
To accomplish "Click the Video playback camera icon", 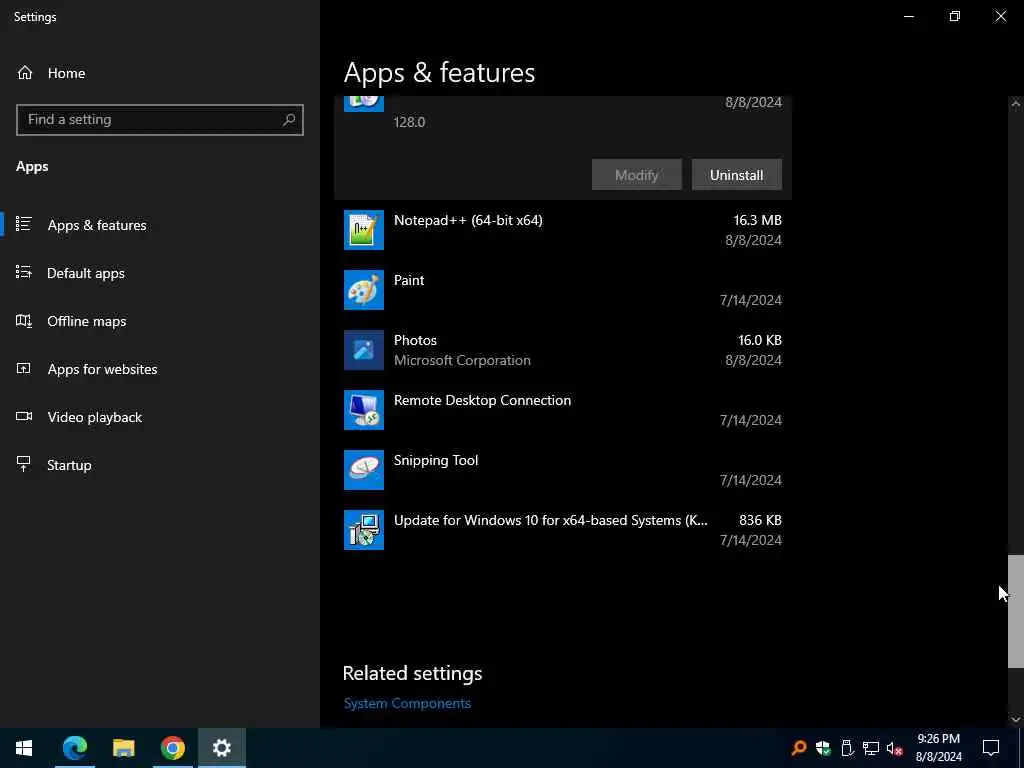I will pyautogui.click(x=24, y=417).
